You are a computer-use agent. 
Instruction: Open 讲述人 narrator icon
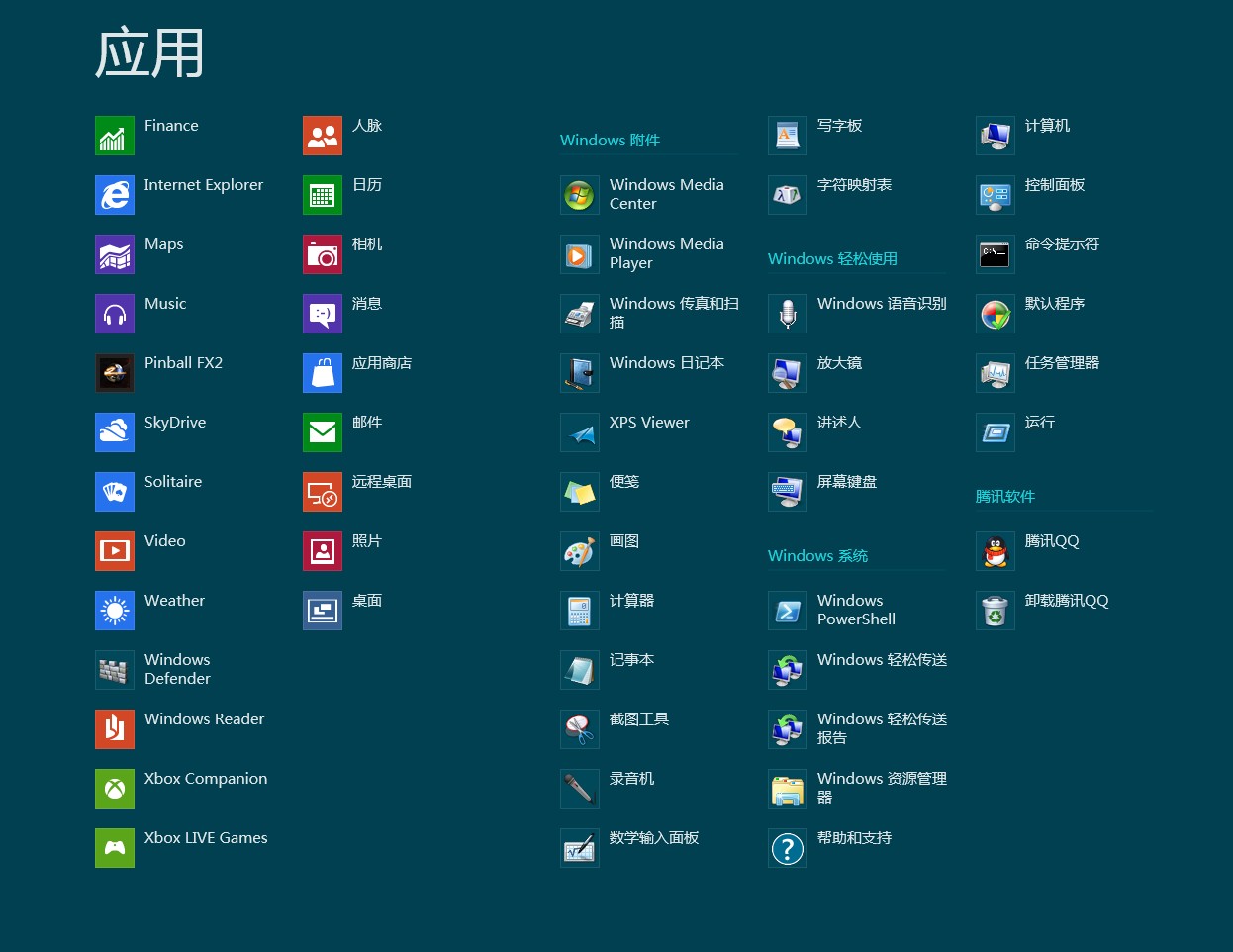[788, 432]
